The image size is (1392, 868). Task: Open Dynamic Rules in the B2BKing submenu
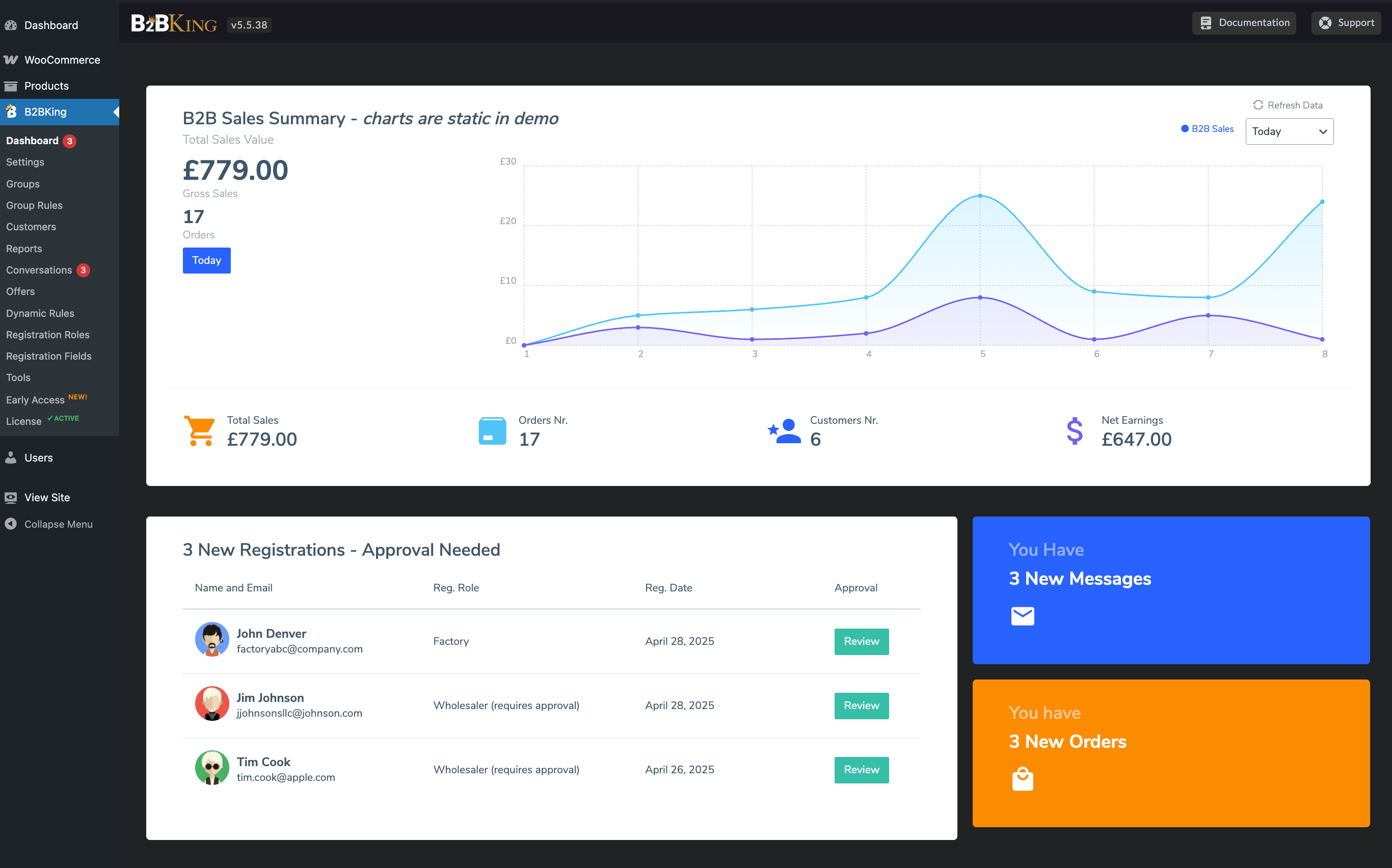40,313
